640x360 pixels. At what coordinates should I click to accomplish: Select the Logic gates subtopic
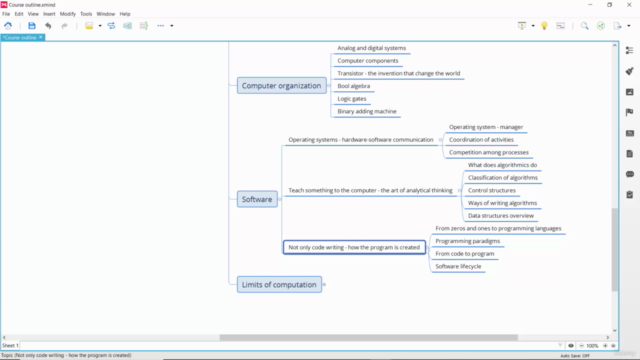point(352,99)
